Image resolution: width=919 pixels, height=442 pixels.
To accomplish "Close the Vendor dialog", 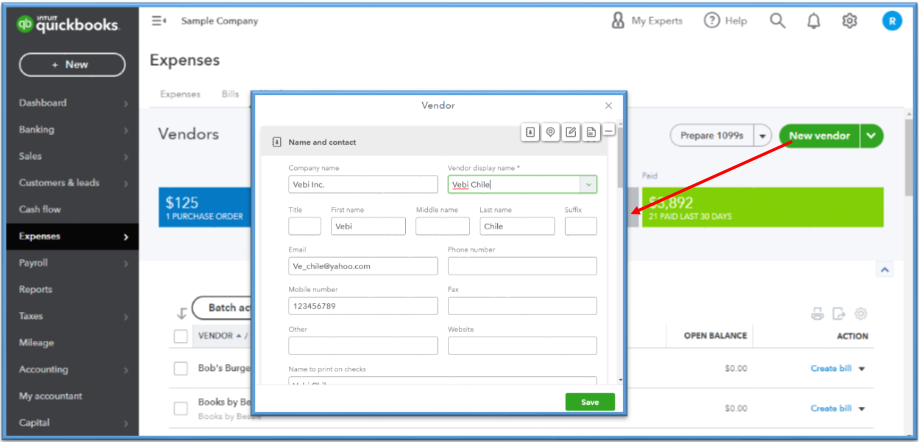I will coord(608,106).
